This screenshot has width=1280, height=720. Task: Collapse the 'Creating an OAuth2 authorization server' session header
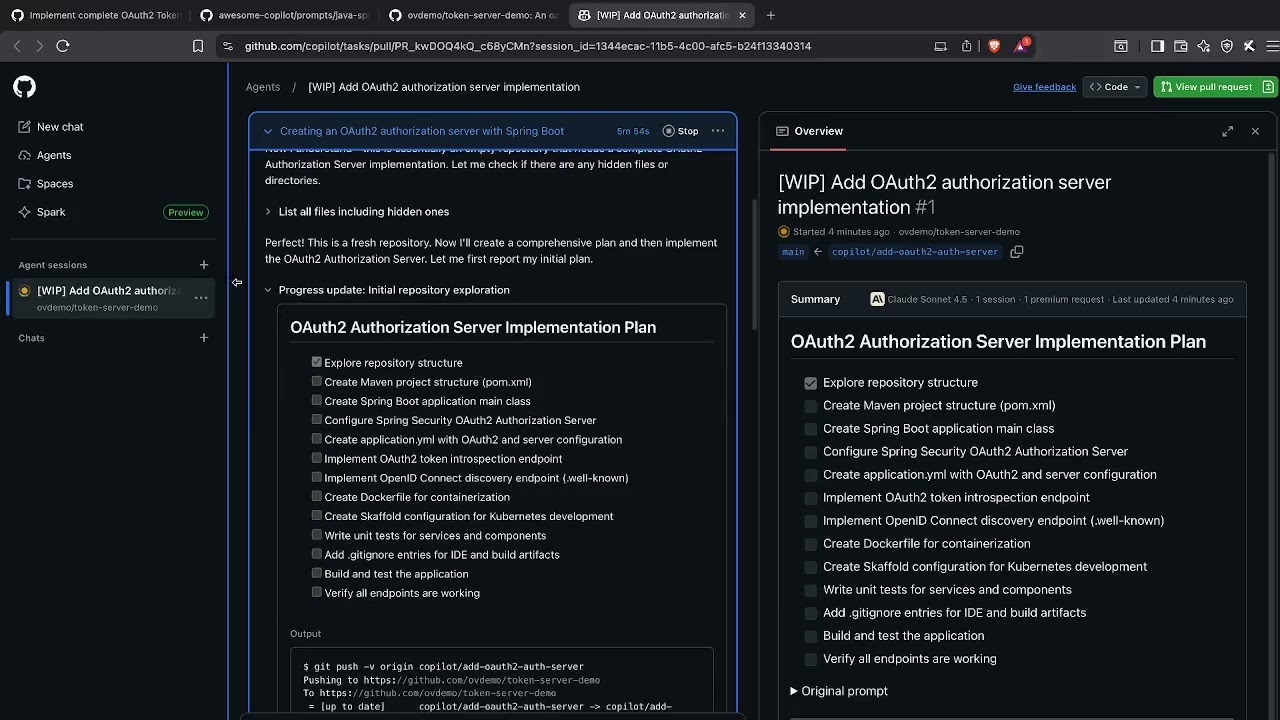268,131
